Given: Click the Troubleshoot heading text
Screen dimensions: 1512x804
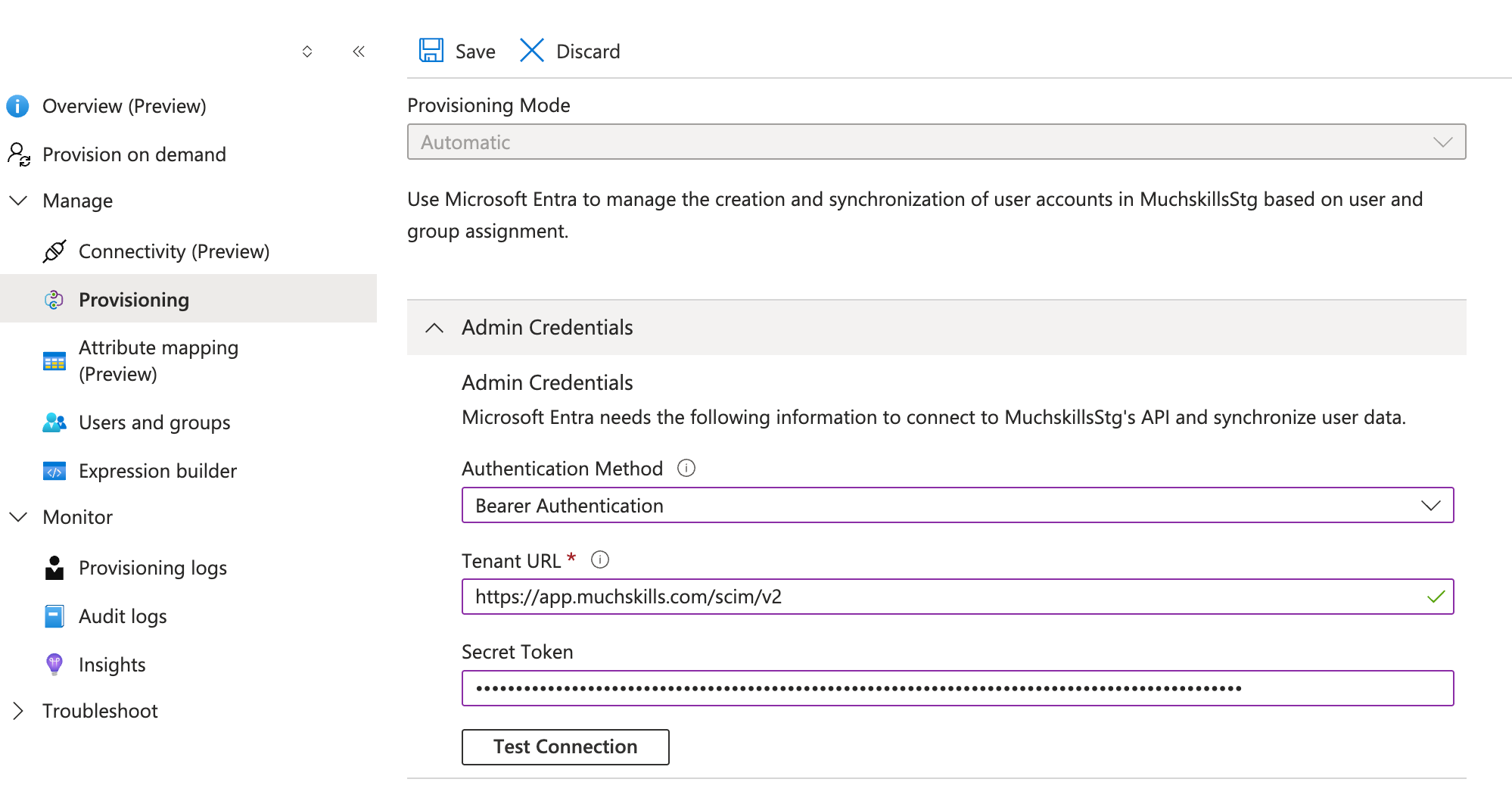Looking at the screenshot, I should point(100,711).
